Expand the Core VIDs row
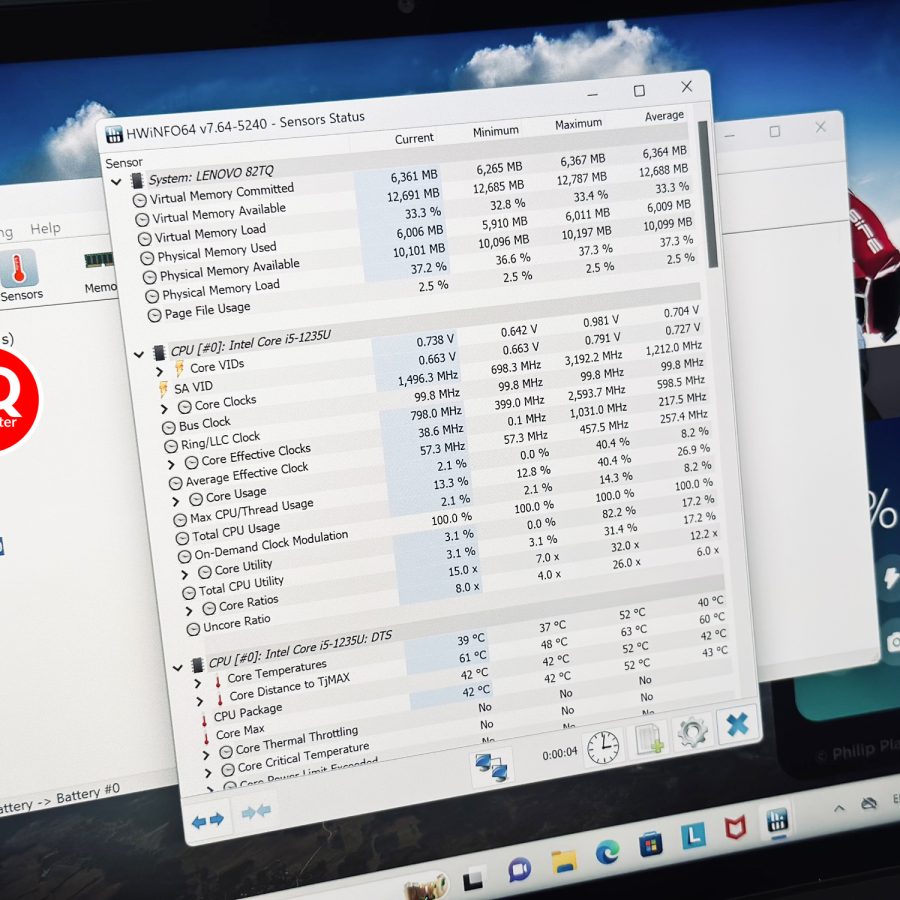Screen dimensions: 900x900 (x=159, y=372)
